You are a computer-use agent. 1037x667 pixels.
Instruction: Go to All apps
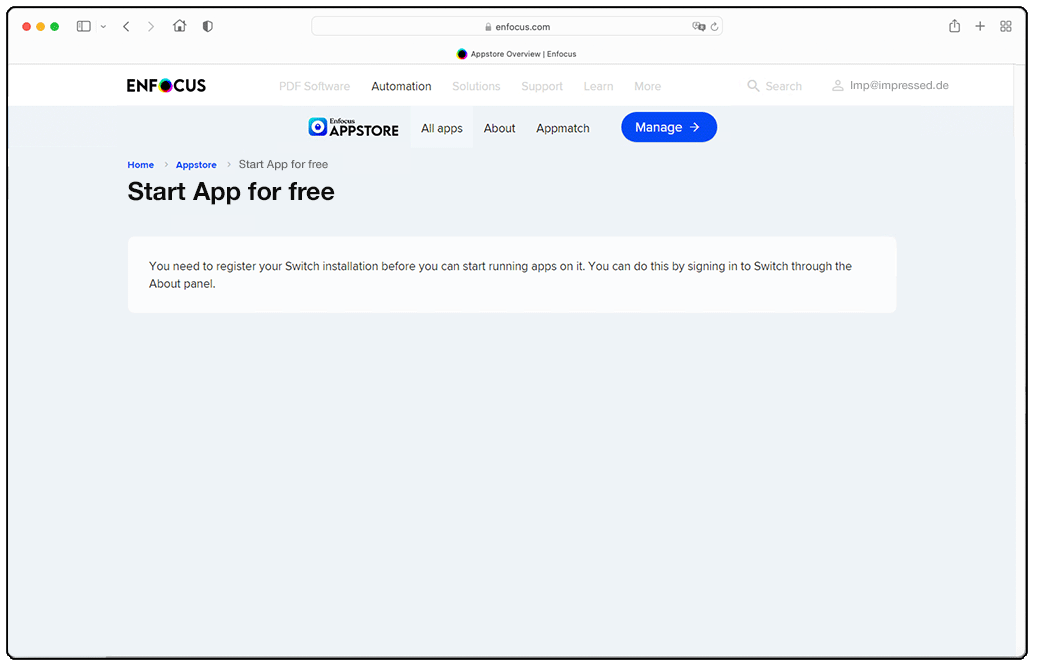click(442, 128)
